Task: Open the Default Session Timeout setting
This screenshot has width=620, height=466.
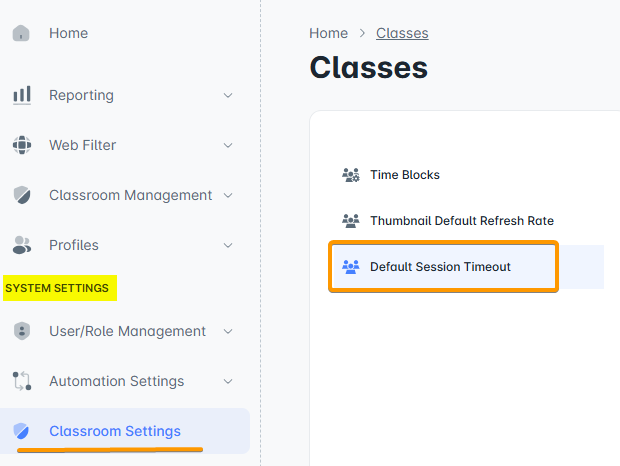Action: (x=440, y=267)
